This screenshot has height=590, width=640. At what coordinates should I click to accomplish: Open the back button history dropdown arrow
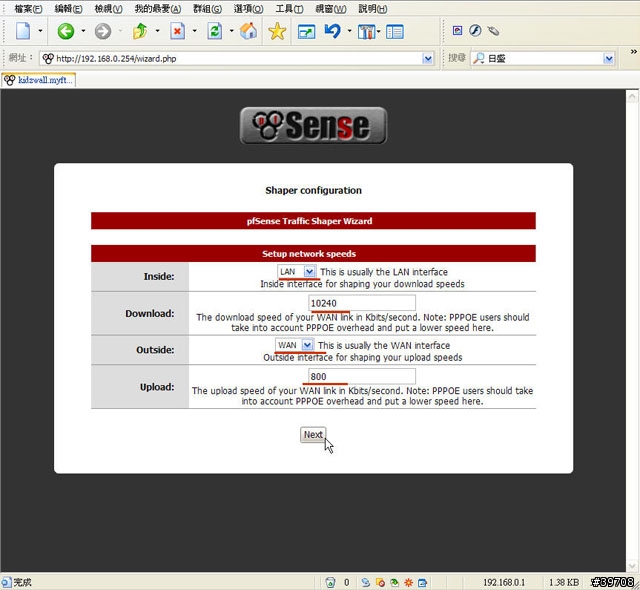[83, 31]
